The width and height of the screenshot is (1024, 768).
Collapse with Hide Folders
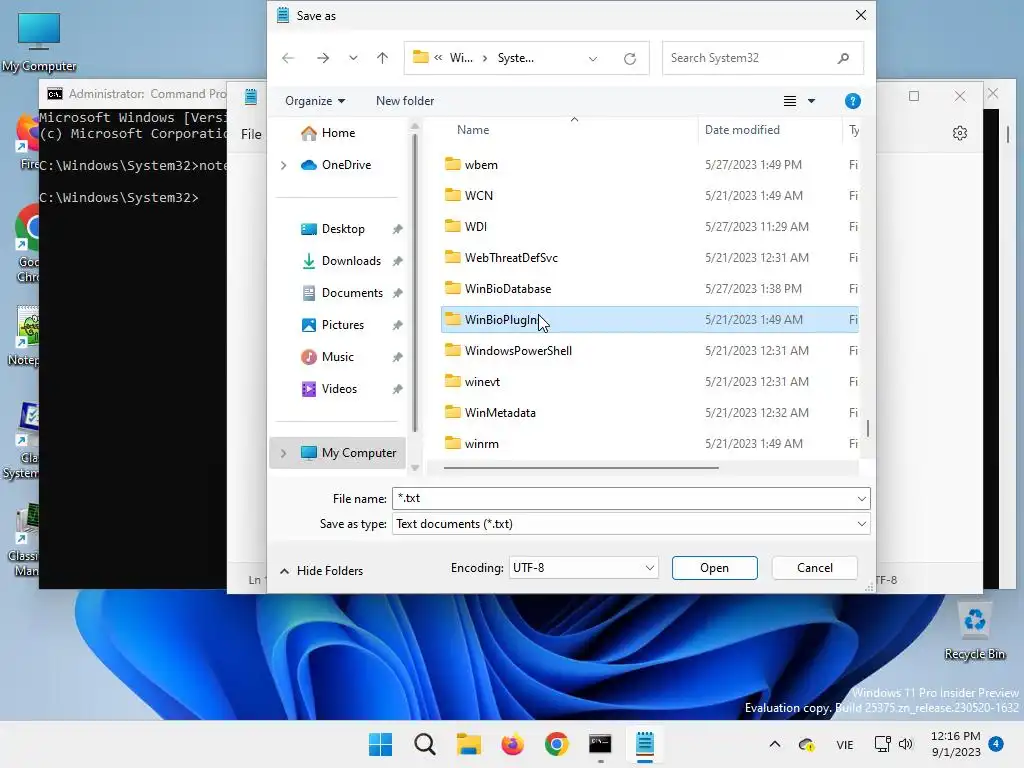click(321, 571)
